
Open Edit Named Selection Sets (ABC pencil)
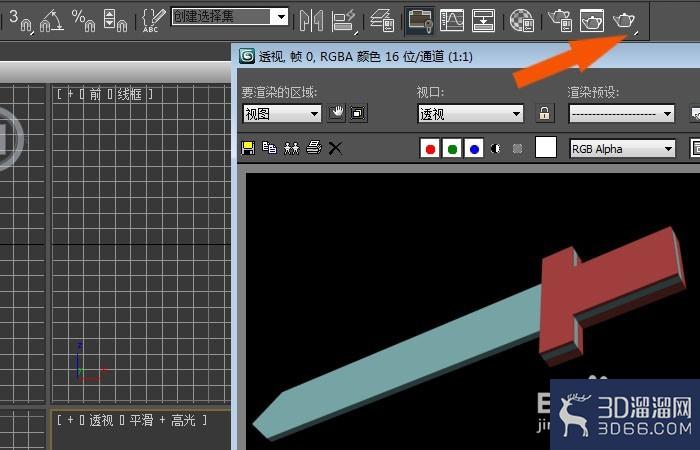pos(153,21)
